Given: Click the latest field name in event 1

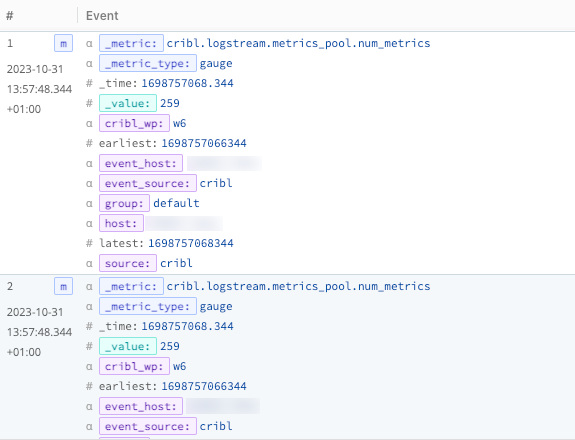Looking at the screenshot, I should pos(121,243).
